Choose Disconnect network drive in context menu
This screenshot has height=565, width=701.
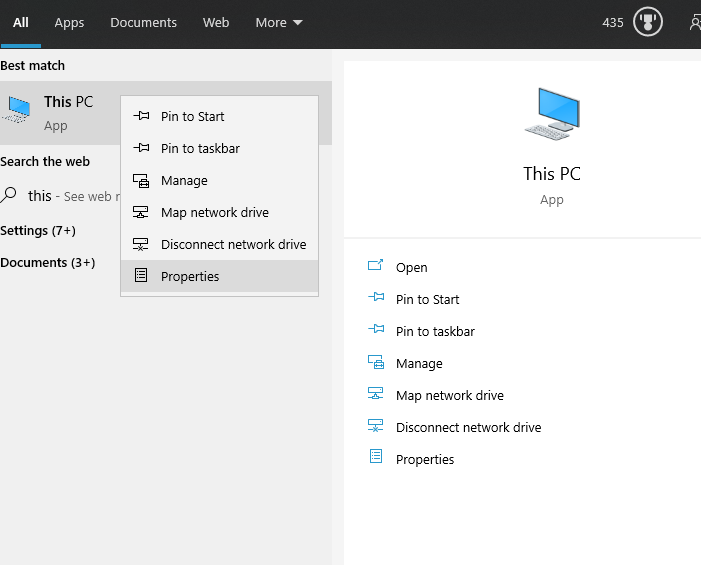click(233, 244)
